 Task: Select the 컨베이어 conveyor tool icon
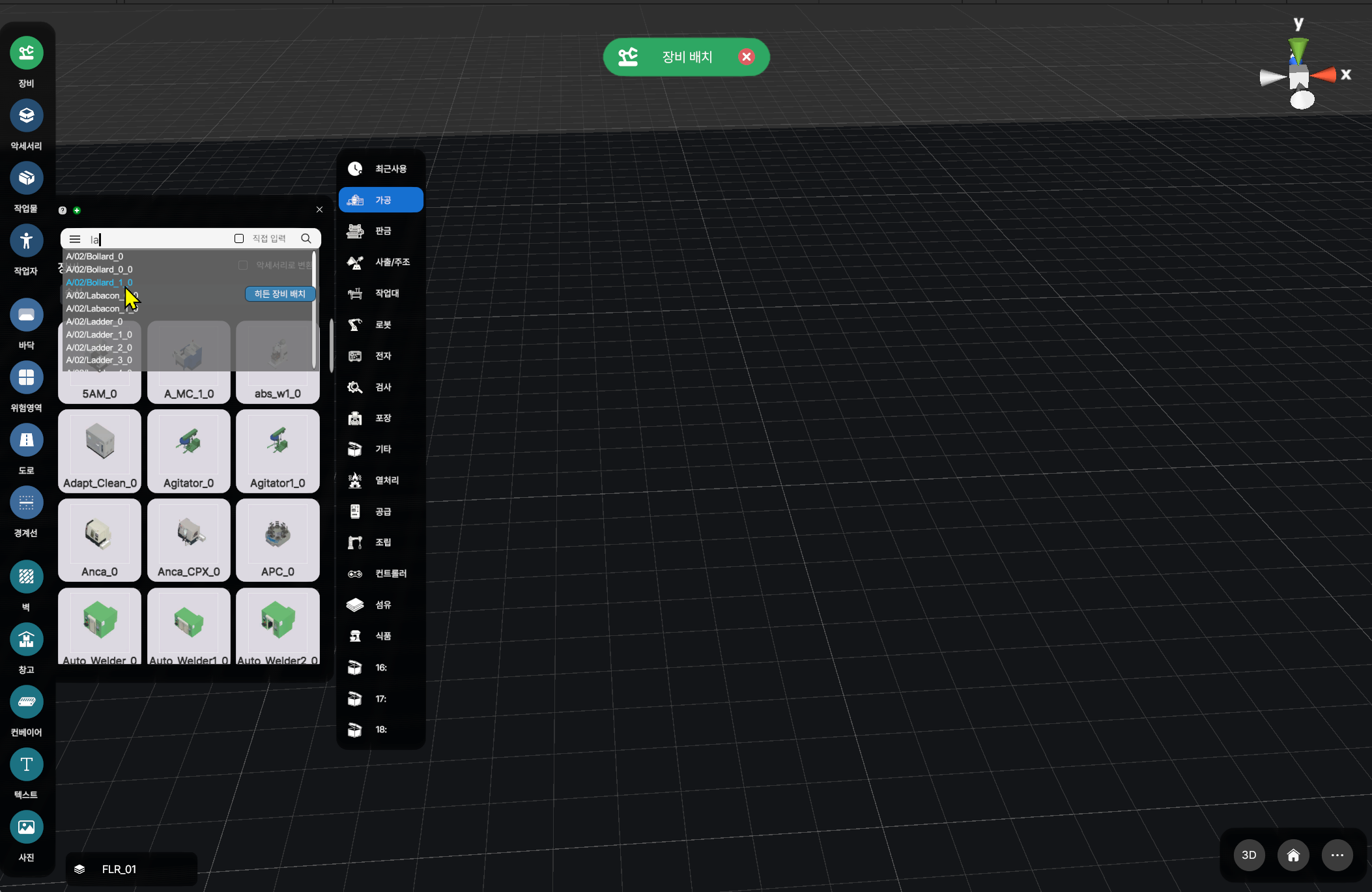click(x=26, y=702)
